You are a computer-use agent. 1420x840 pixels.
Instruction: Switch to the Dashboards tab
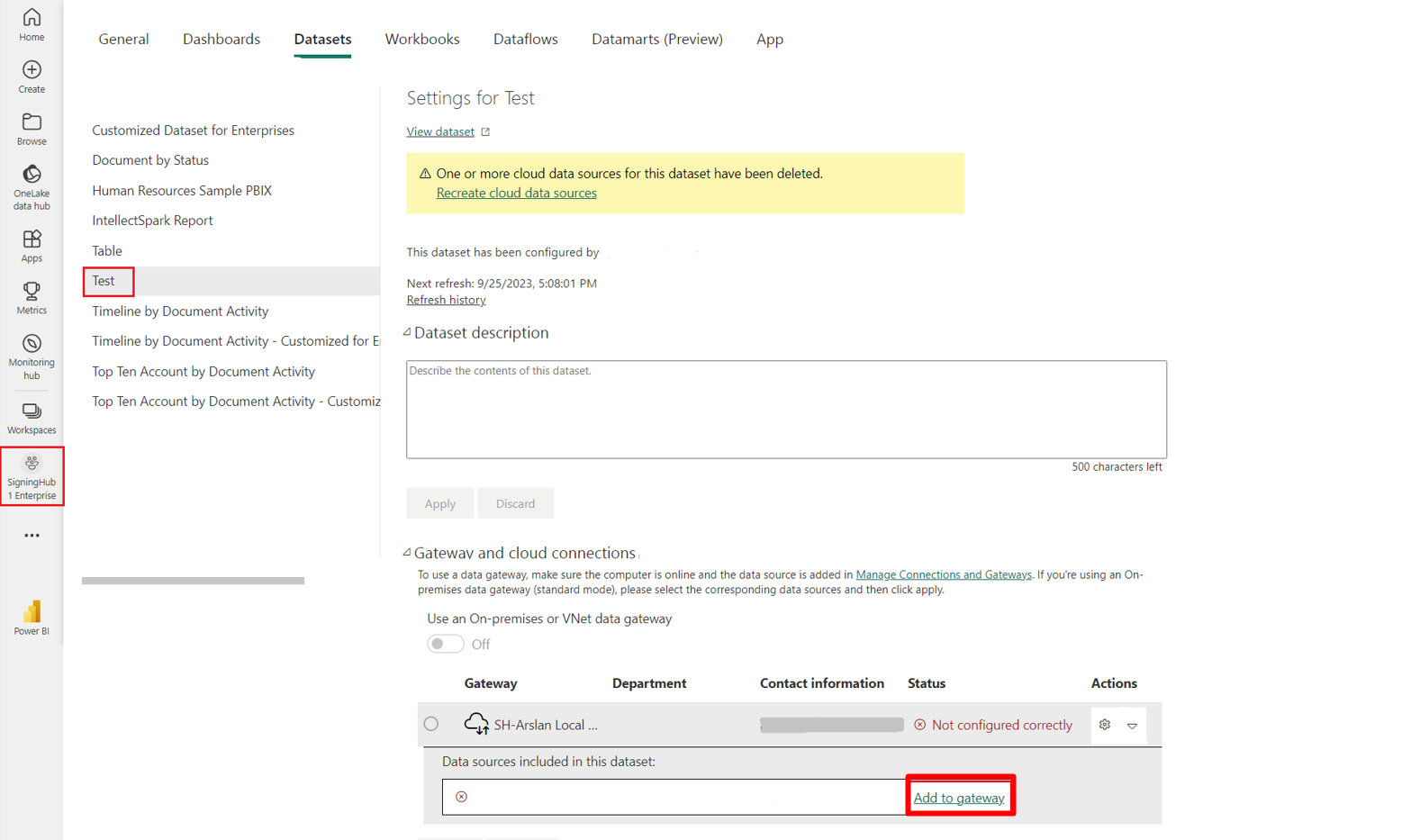[x=222, y=39]
